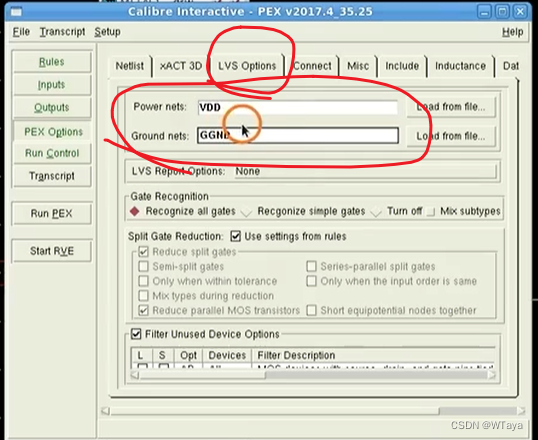538x440 pixels.
Task: Click the Devices column header
Action: coord(227,355)
